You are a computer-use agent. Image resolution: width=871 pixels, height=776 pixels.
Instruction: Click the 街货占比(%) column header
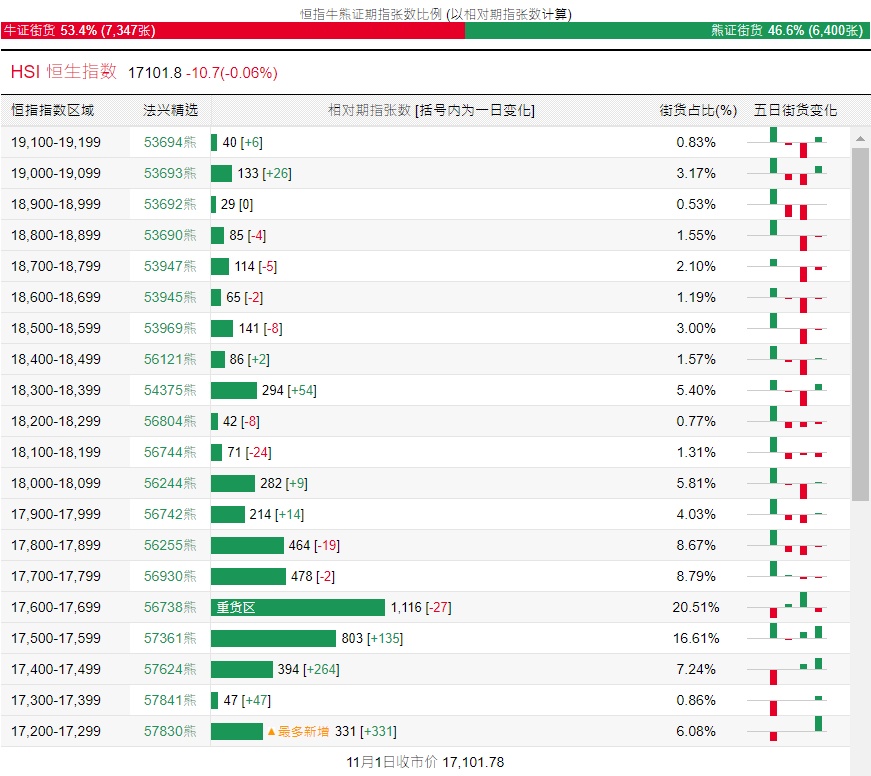tap(698, 110)
